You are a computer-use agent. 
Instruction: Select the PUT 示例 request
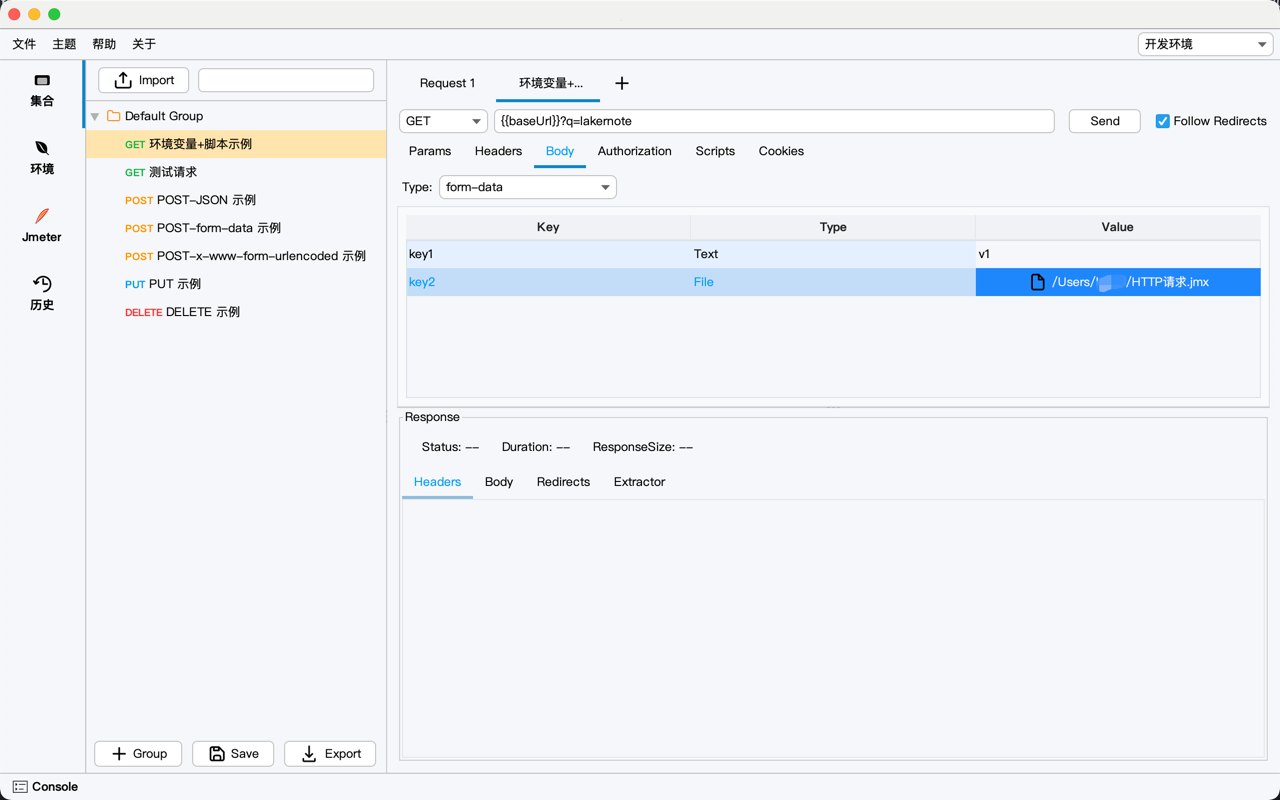236,284
